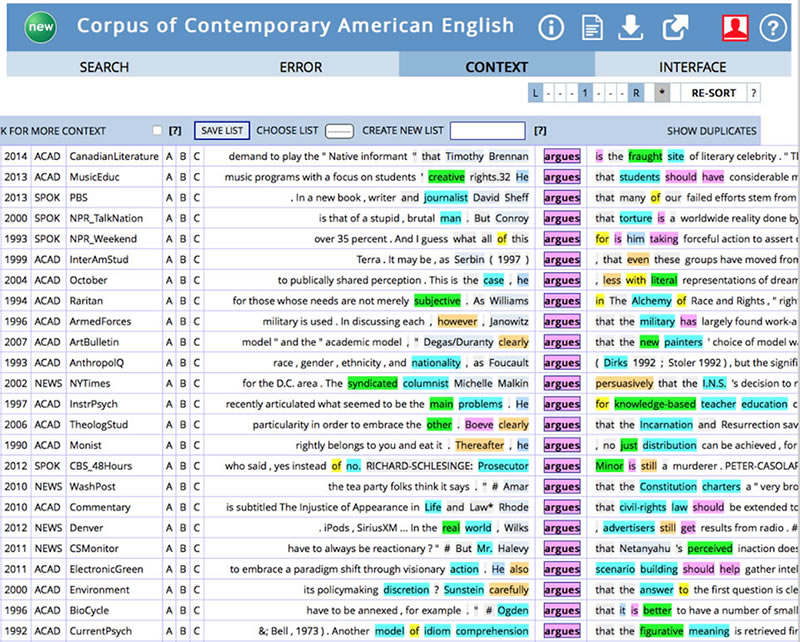
Task: Click the highlighted word 'Constitution' in WashPost row
Action: pos(668,486)
